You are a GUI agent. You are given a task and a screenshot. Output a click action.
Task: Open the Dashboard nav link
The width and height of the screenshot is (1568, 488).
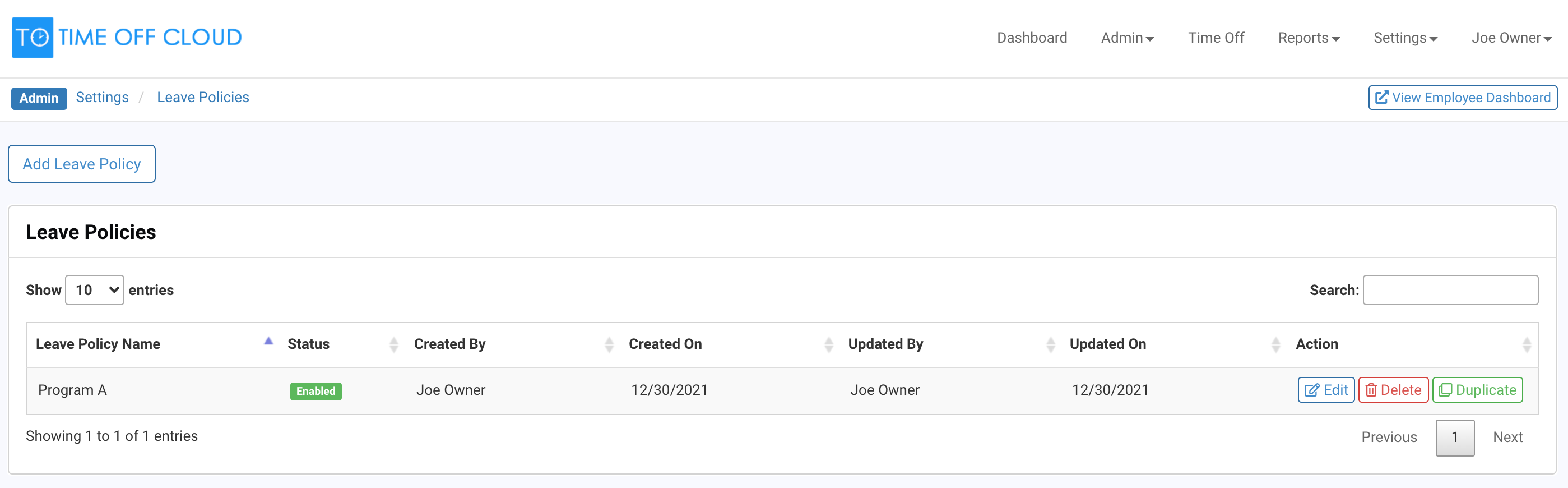coord(1032,38)
